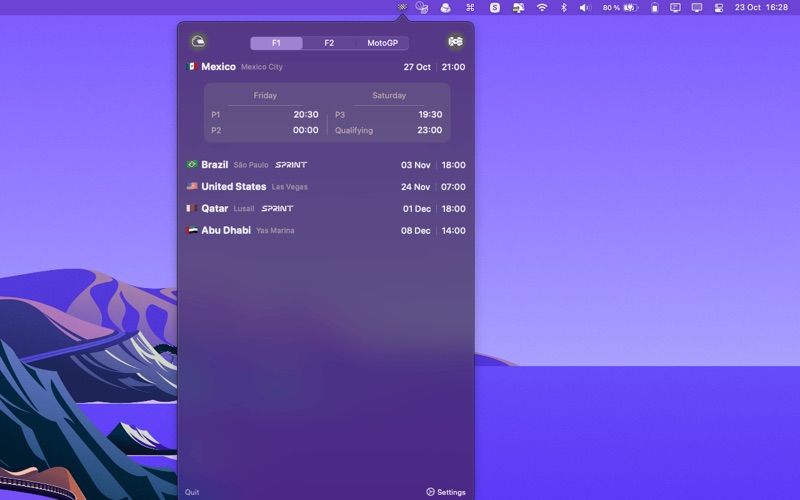Open Wi-Fi status in menu bar

point(542,7)
